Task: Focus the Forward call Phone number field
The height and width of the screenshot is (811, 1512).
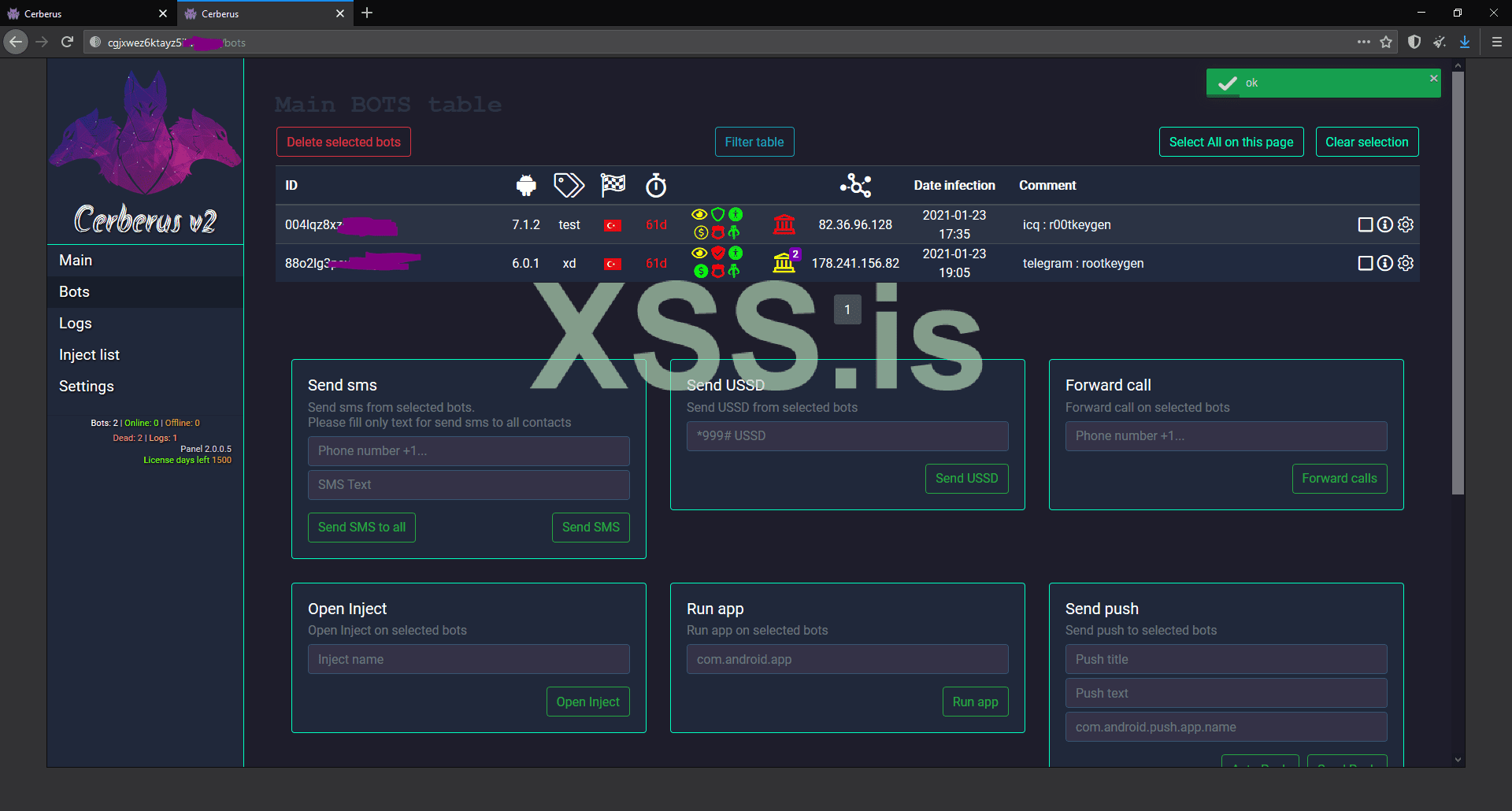Action: (x=1226, y=436)
